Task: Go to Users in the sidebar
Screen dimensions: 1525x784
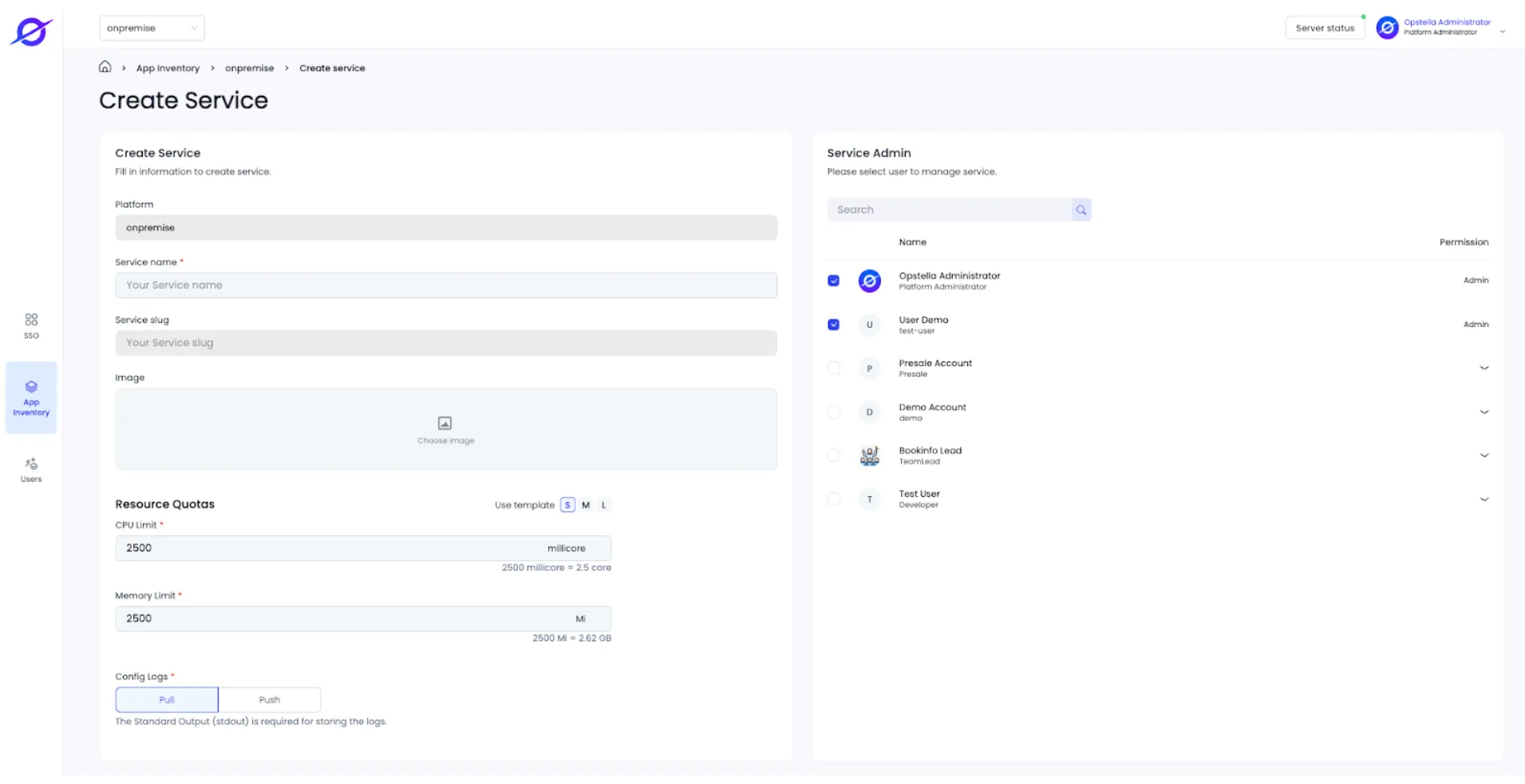Action: 31,470
